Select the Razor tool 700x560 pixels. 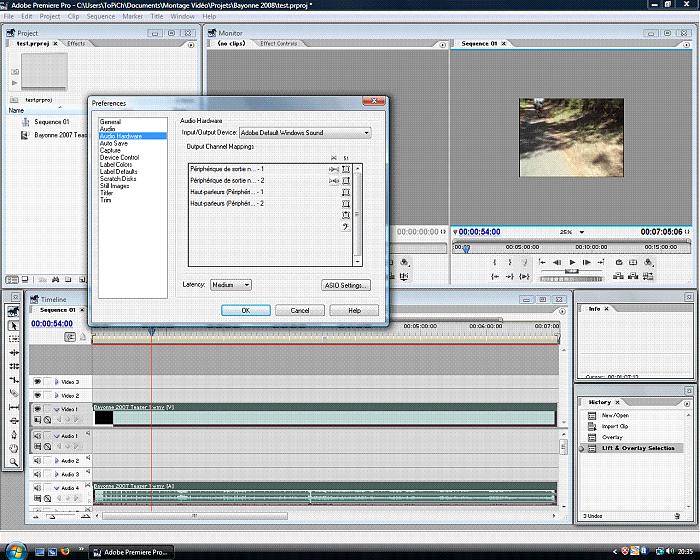pos(13,393)
